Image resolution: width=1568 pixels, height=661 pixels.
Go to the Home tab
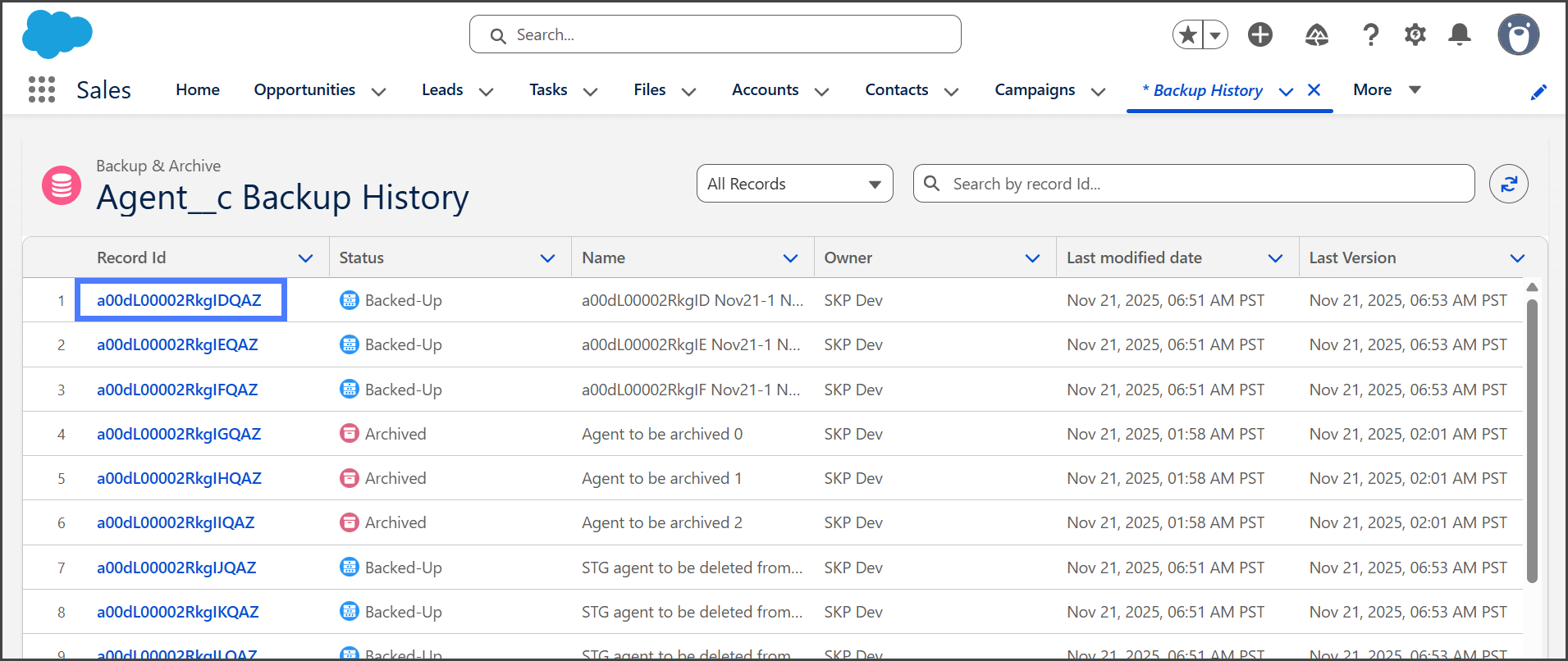(198, 90)
